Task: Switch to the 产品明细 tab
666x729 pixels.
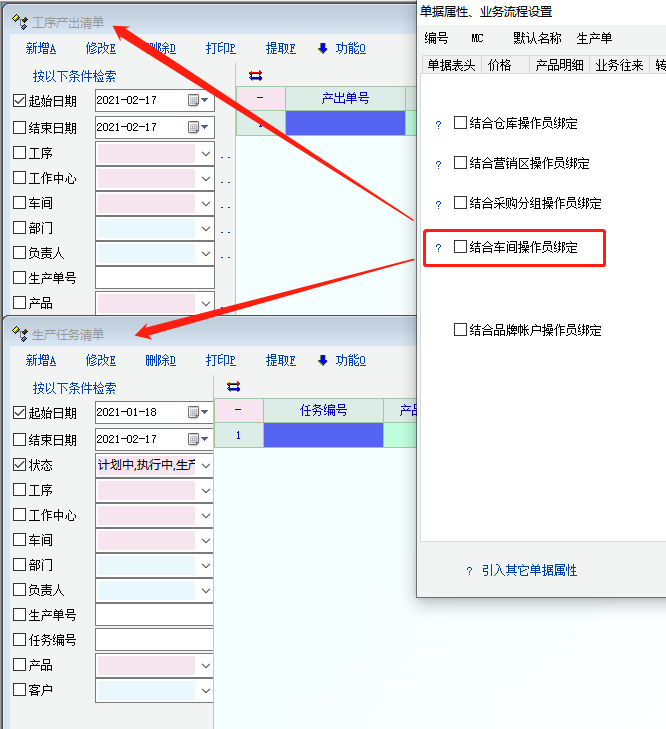Action: click(560, 65)
